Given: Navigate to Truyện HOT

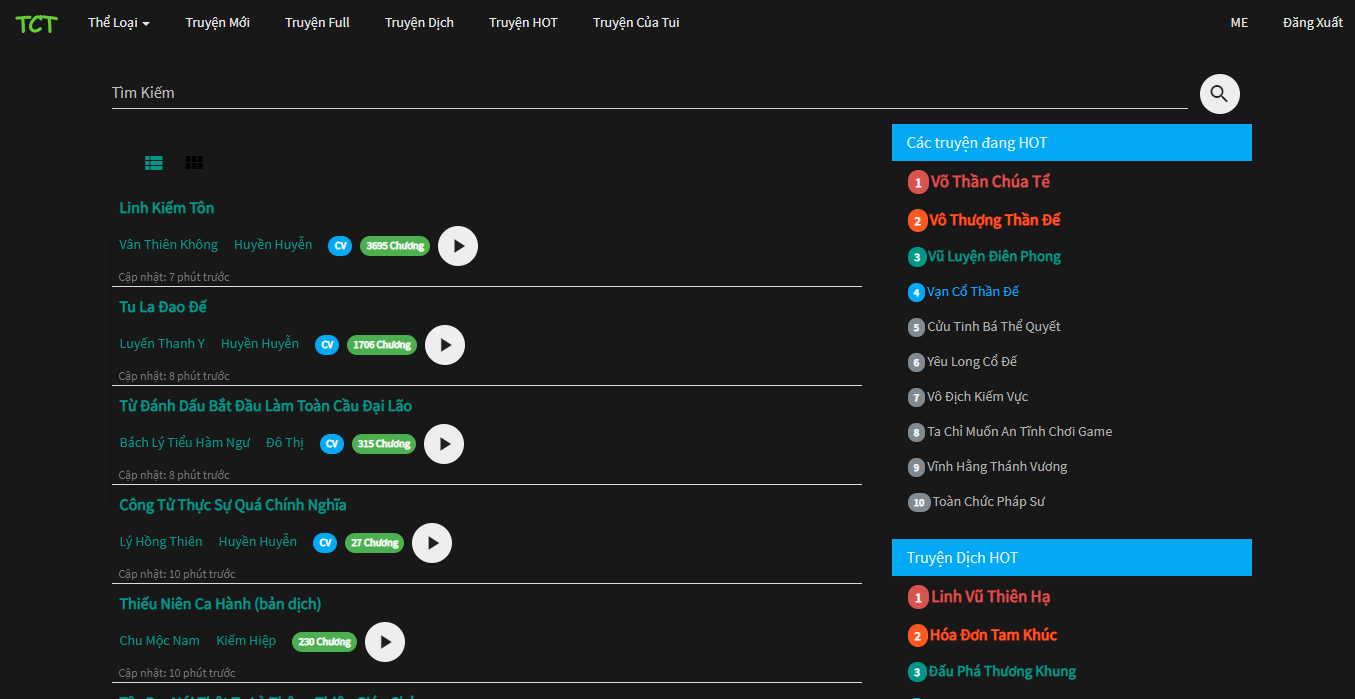Looking at the screenshot, I should 523,23.
